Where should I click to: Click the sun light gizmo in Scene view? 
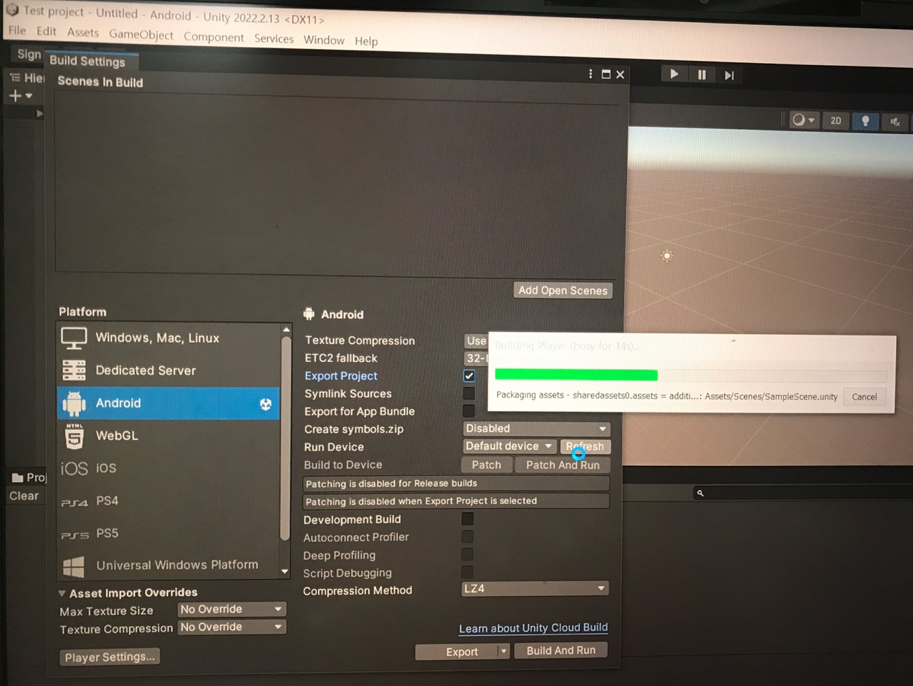click(x=667, y=256)
